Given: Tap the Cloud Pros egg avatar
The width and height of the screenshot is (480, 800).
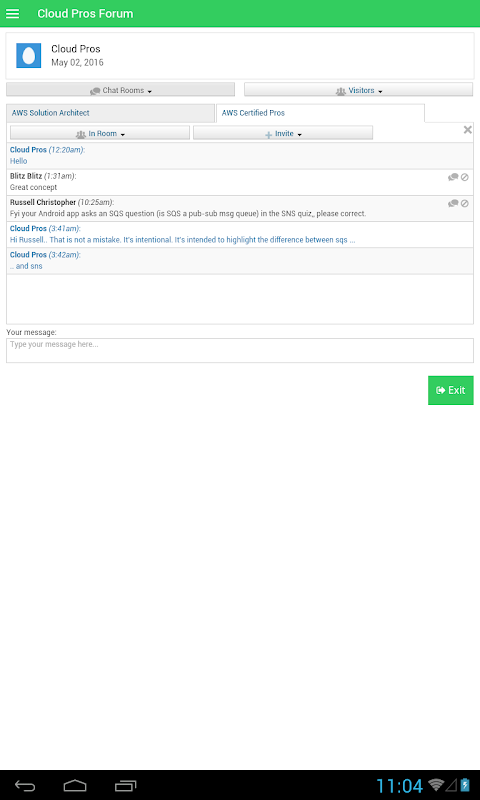Looking at the screenshot, I should click(x=29, y=56).
